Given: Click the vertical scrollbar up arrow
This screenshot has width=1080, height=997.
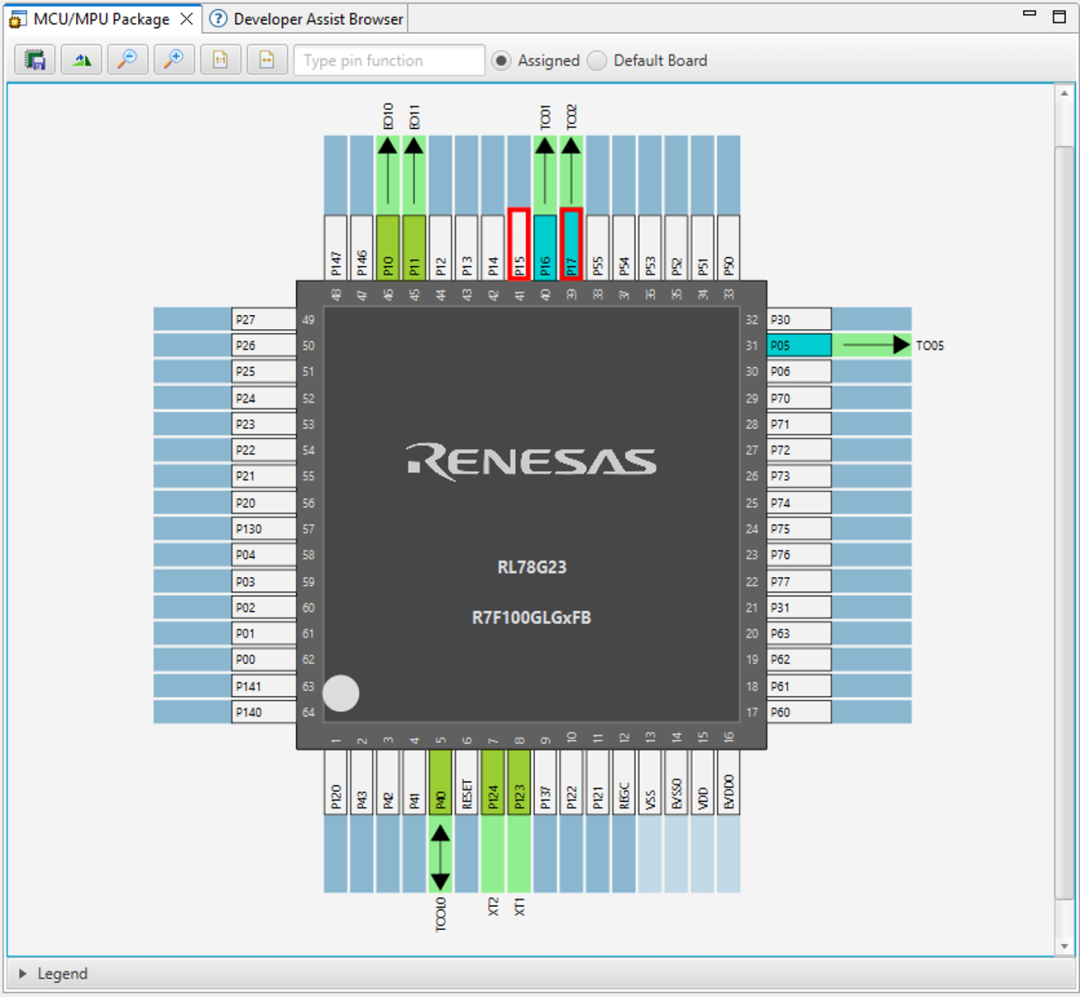Looking at the screenshot, I should pyautogui.click(x=1064, y=93).
